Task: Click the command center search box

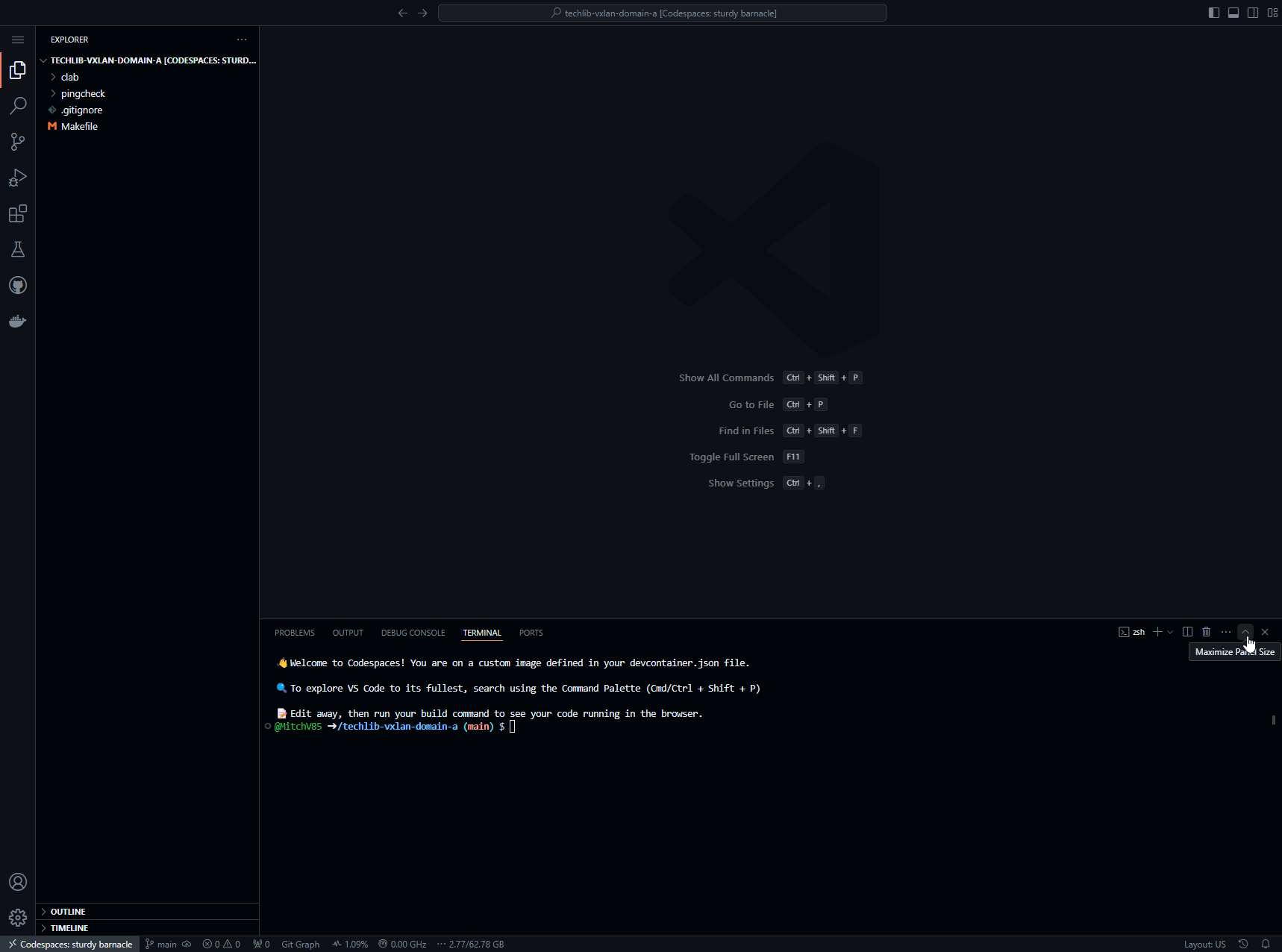Action: 663,13
